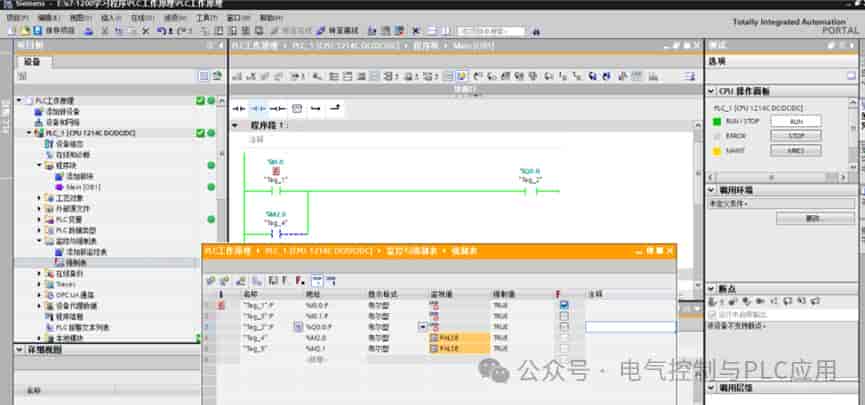This screenshot has width=865, height=405.
Task: Insert an empty box instruction
Action: [x=297, y=109]
